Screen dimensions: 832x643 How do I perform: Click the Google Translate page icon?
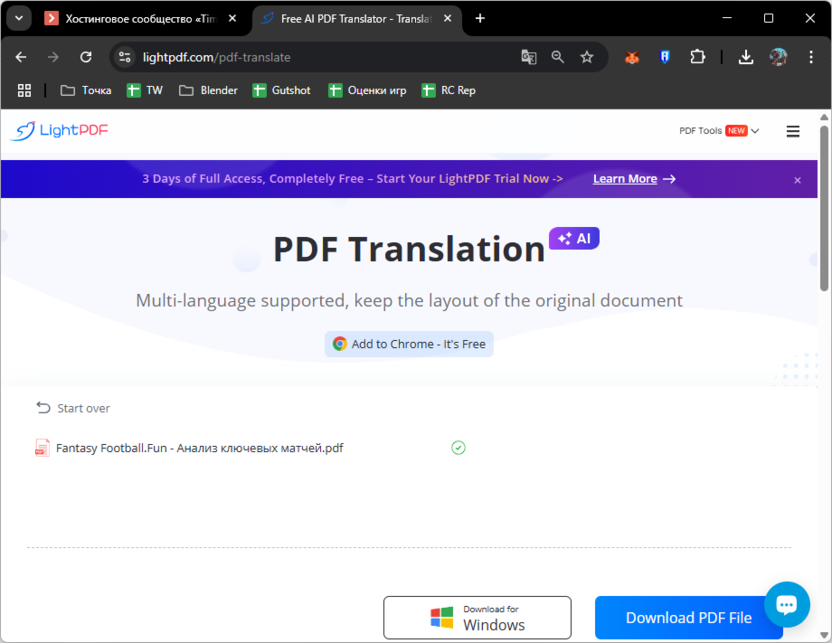coord(529,57)
